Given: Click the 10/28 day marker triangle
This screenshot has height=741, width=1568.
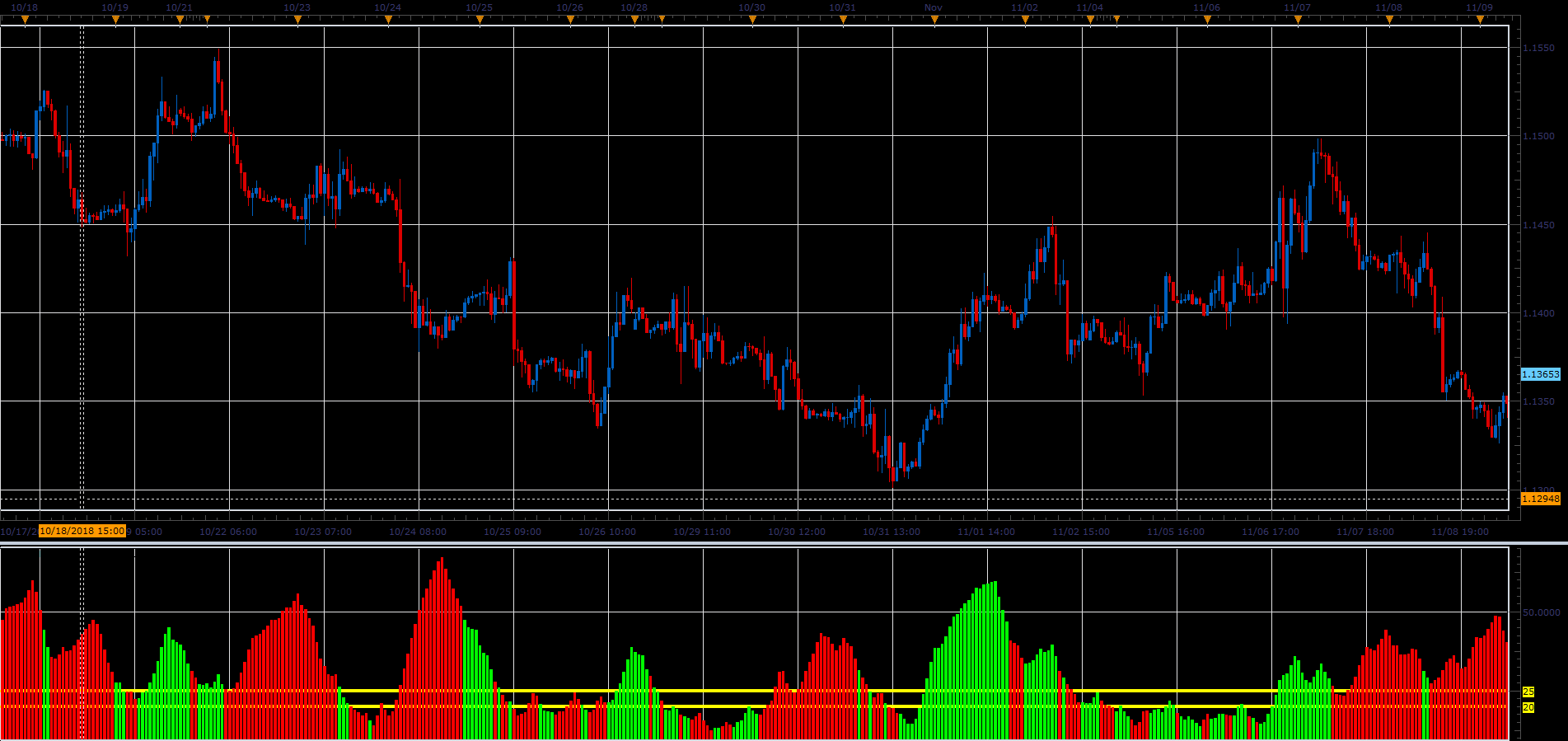Looking at the screenshot, I should click(x=634, y=21).
